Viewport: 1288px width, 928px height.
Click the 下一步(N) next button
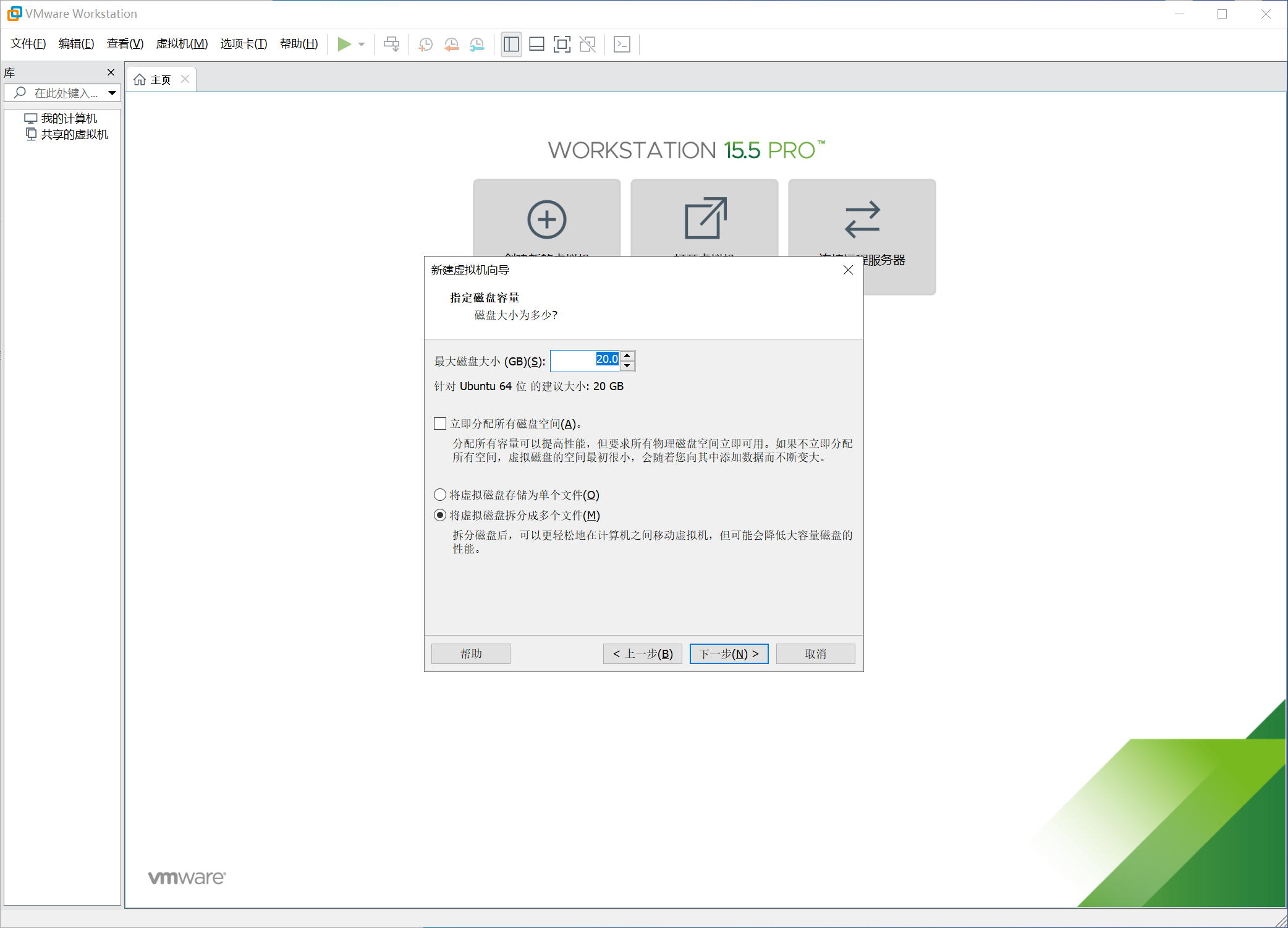(729, 654)
